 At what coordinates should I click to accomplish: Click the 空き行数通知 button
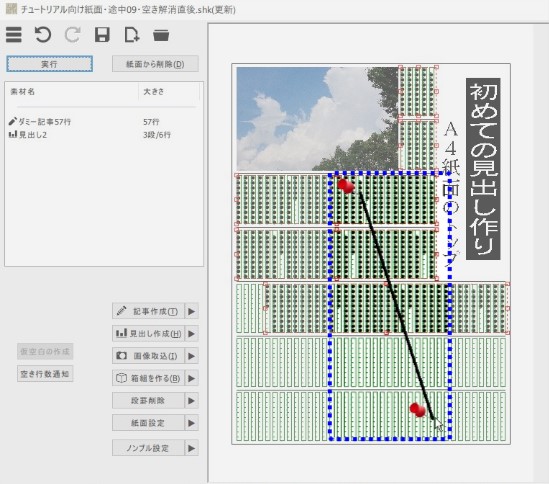point(45,374)
